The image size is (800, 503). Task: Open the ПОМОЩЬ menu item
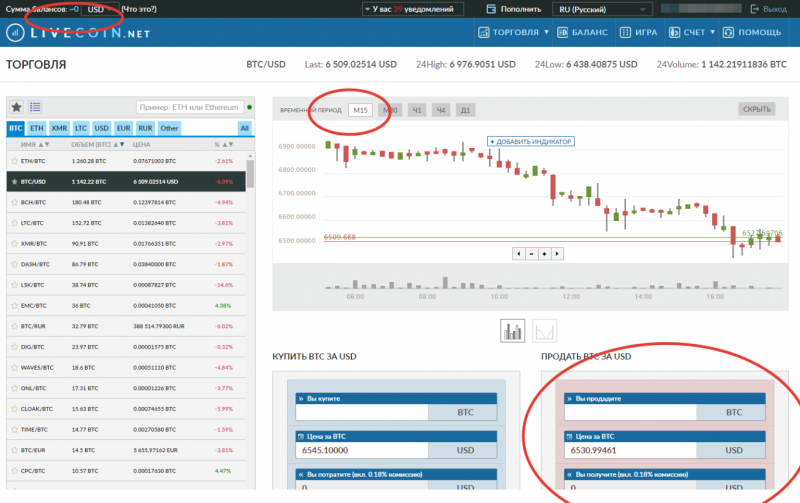752,32
